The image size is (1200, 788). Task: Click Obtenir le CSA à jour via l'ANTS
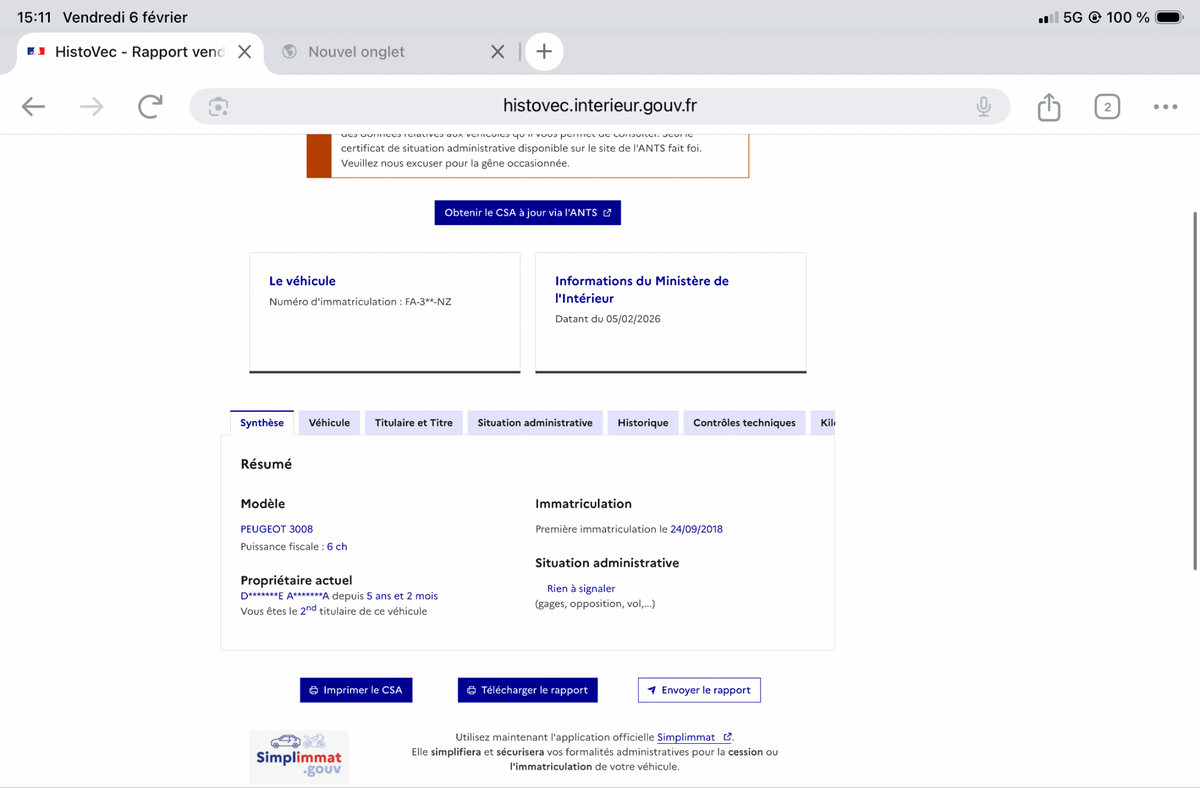click(527, 213)
